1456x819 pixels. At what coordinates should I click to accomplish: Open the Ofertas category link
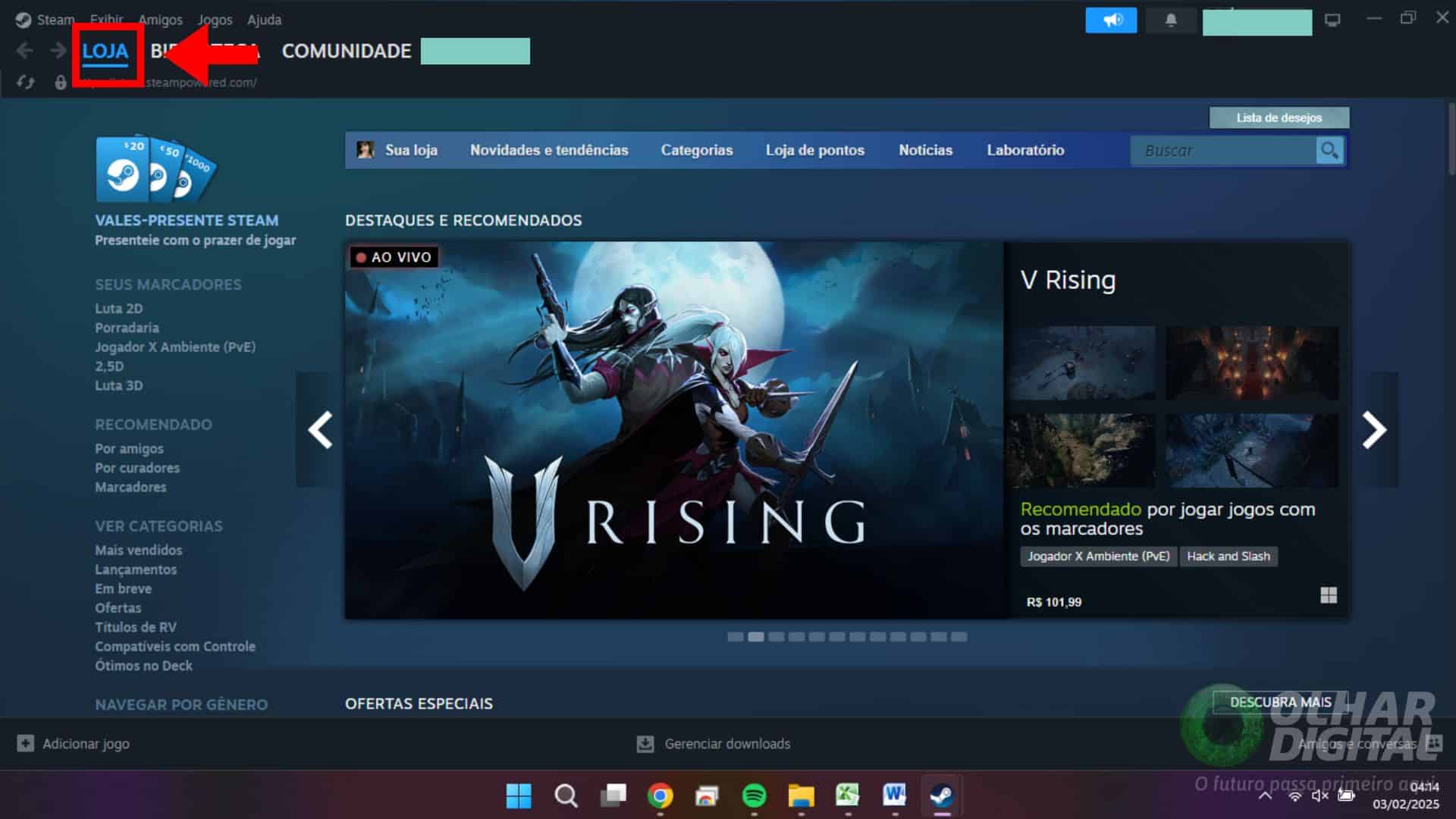coord(118,607)
